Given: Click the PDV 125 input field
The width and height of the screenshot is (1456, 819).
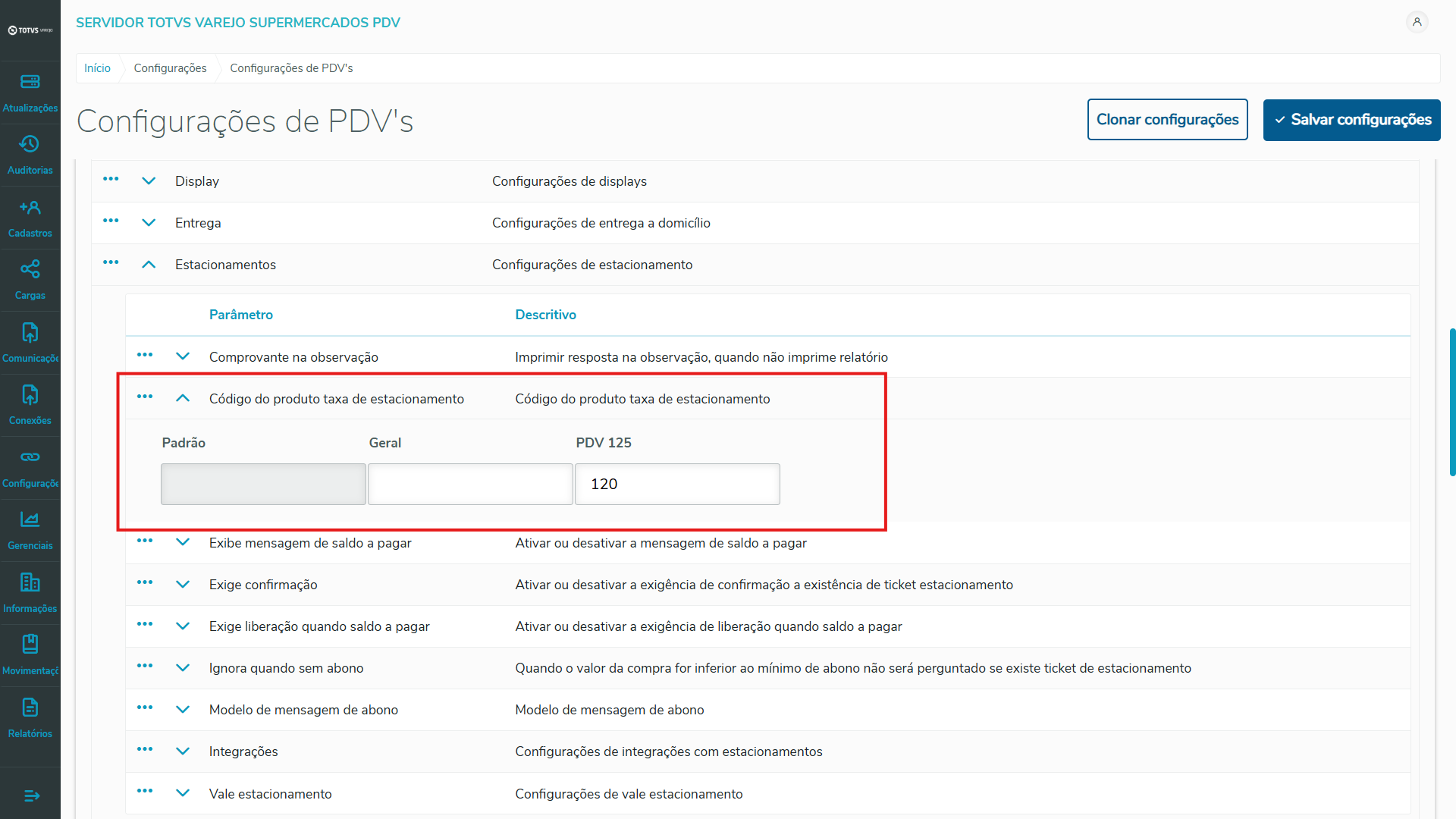Looking at the screenshot, I should click(x=676, y=484).
